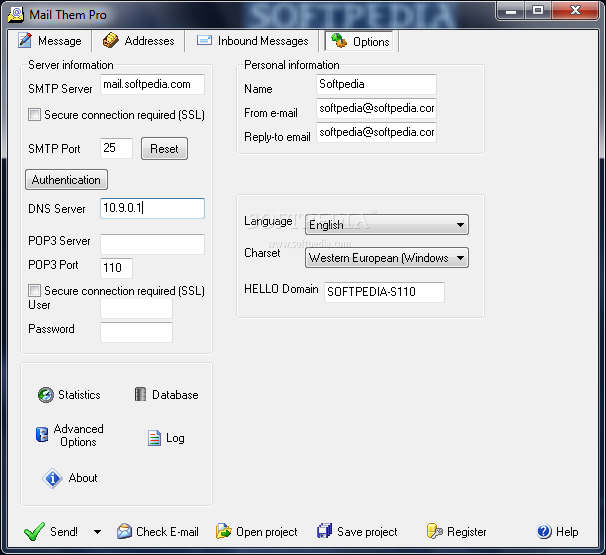Image resolution: width=606 pixels, height=555 pixels.
Task: Click the DNS Server field
Action: pyautogui.click(x=152, y=208)
